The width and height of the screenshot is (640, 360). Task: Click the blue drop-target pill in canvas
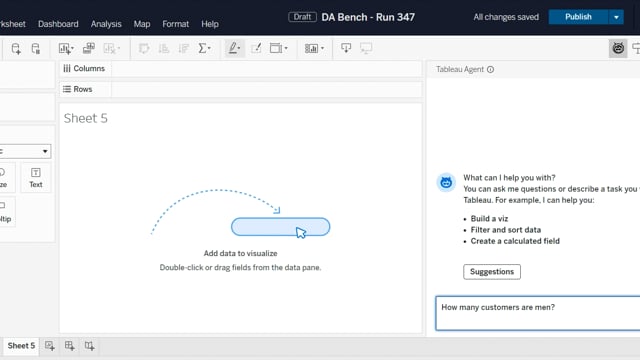280,227
